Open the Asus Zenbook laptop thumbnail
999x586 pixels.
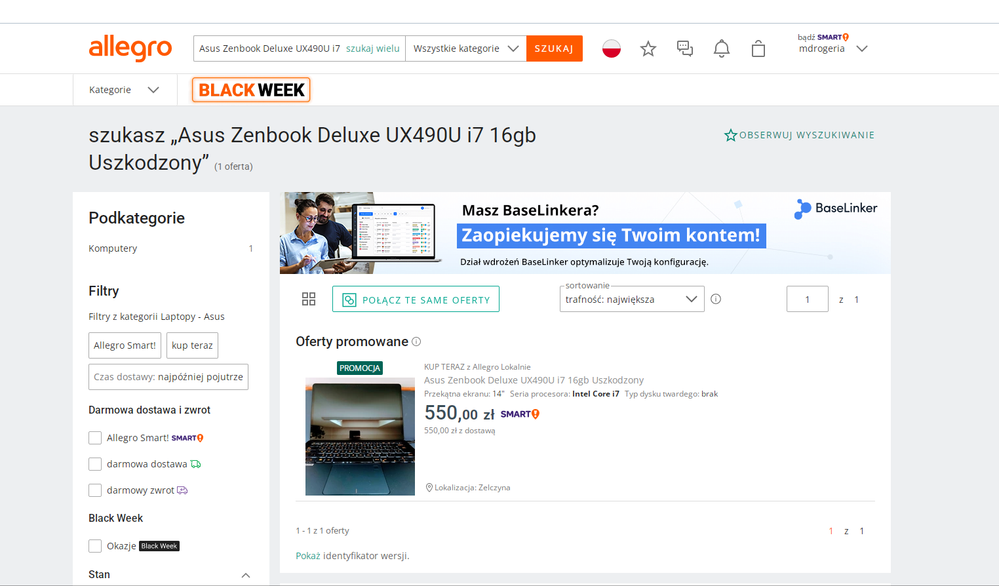[x=360, y=436]
